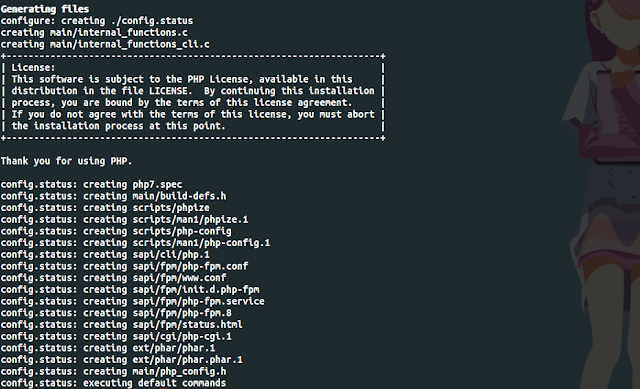Select the 'main/internal_functions_cli.c' text

(130, 44)
